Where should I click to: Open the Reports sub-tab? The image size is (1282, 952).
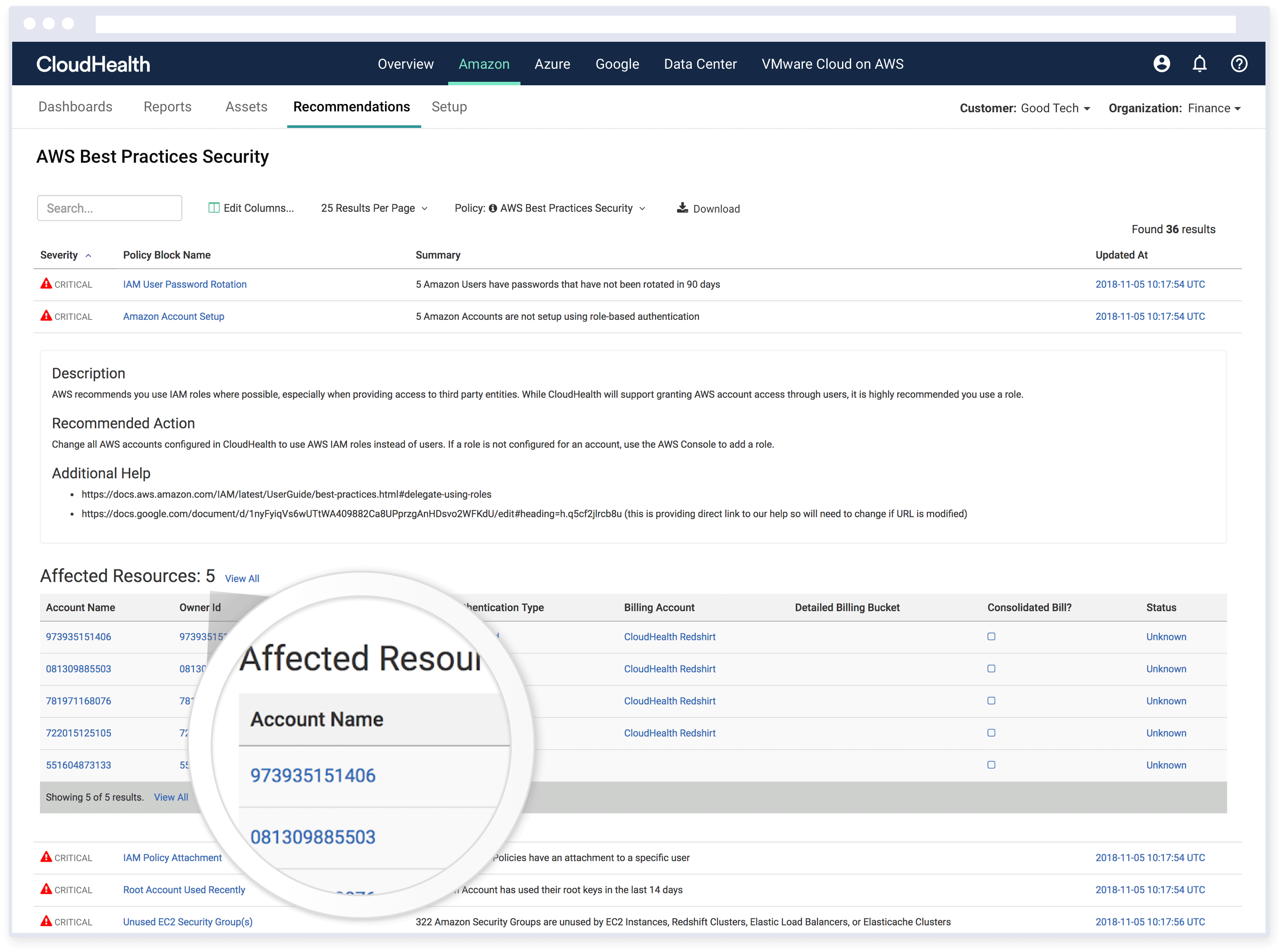coord(167,107)
